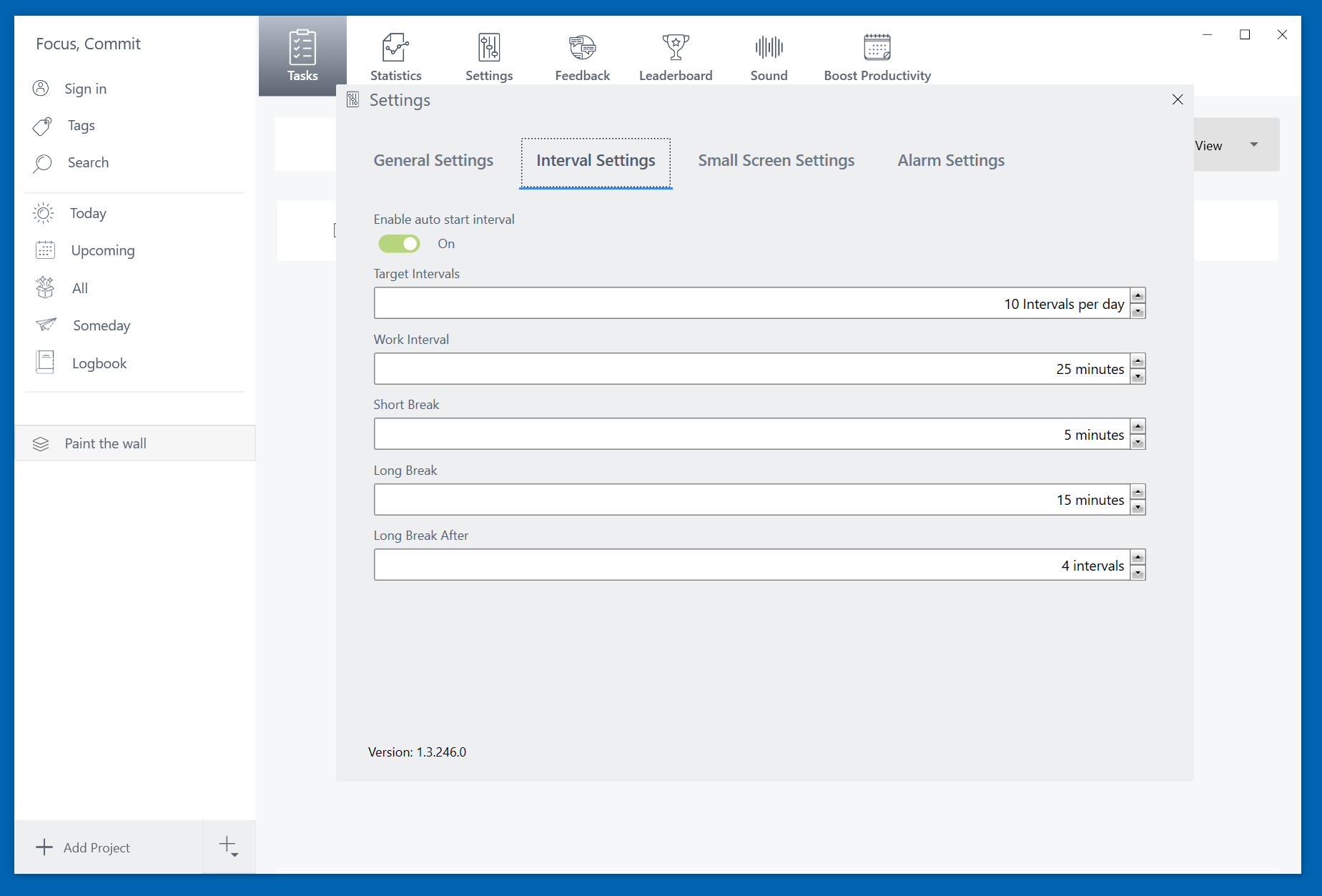
Task: Increase Target Intervals with up arrow
Action: 1138,296
